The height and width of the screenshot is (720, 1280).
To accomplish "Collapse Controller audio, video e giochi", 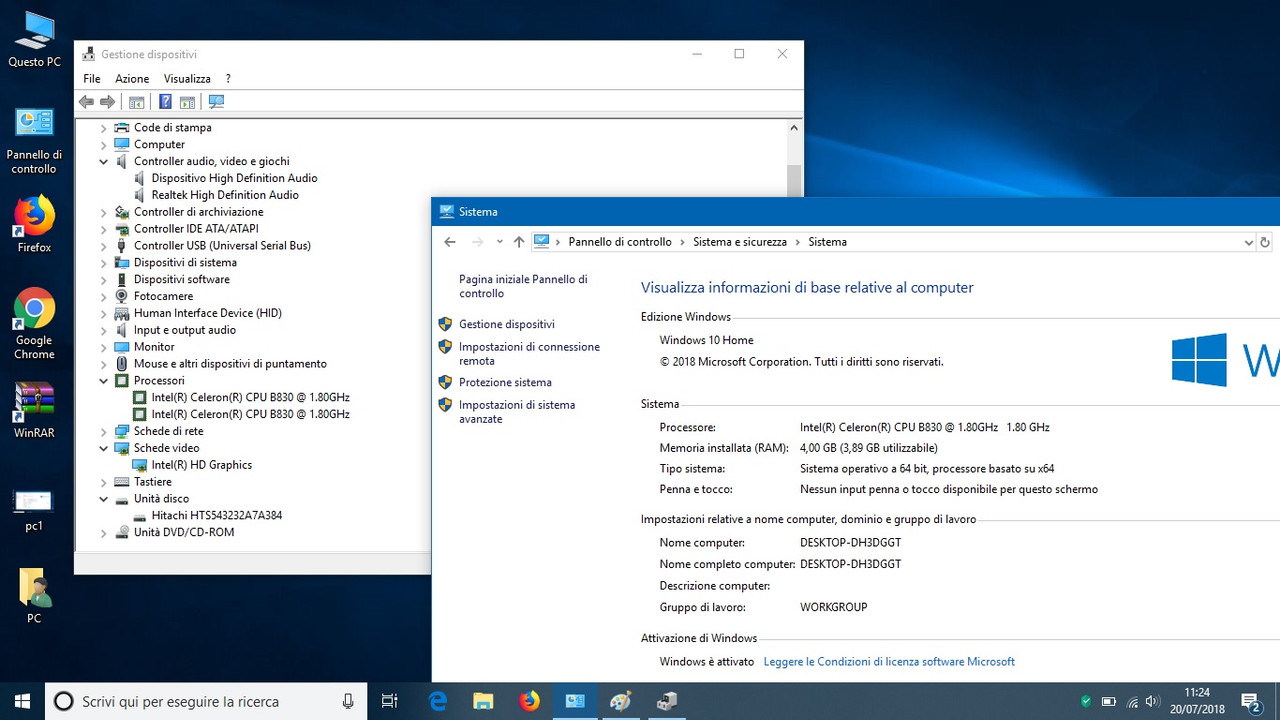I will pos(103,161).
